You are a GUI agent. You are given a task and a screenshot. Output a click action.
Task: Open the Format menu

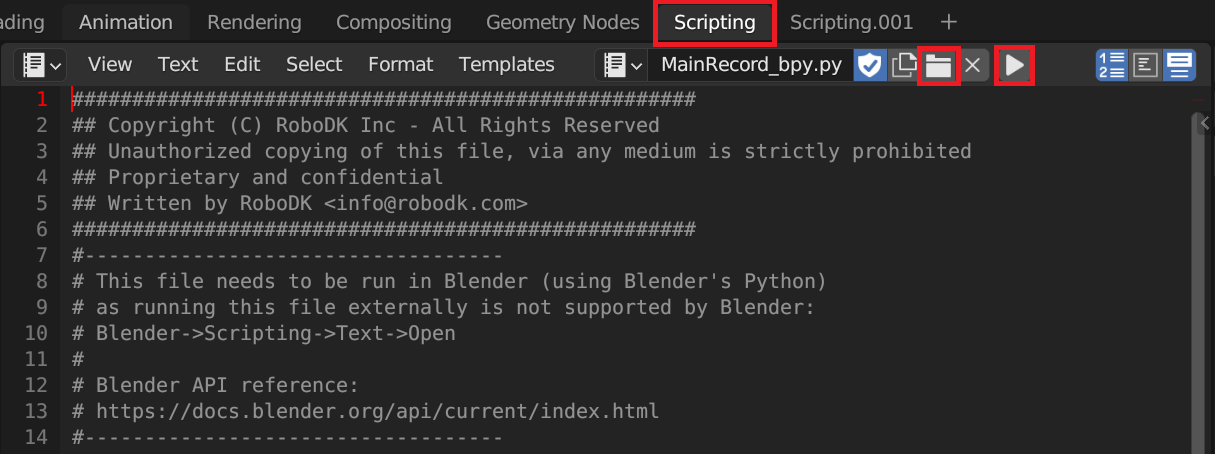[400, 65]
